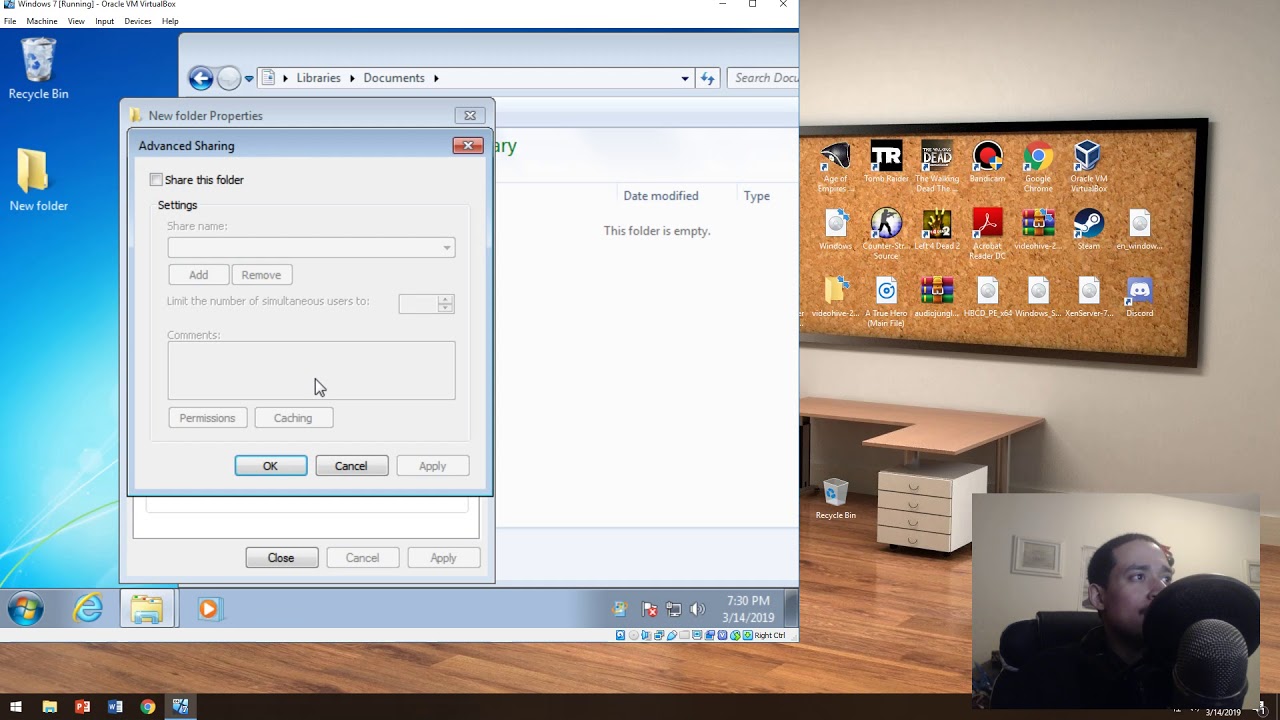Viewport: 1280px width, 720px height.
Task: Select New folder on VM desktop
Action: click(38, 180)
